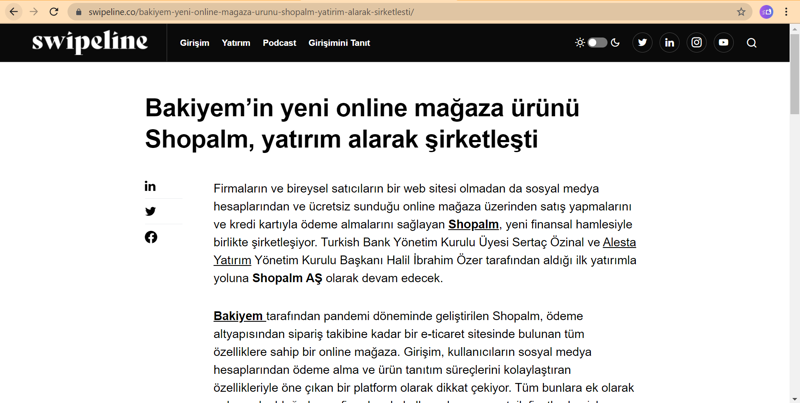The width and height of the screenshot is (800, 403).
Task: Open Swipeline's Twitter profile from header
Action: (x=642, y=43)
